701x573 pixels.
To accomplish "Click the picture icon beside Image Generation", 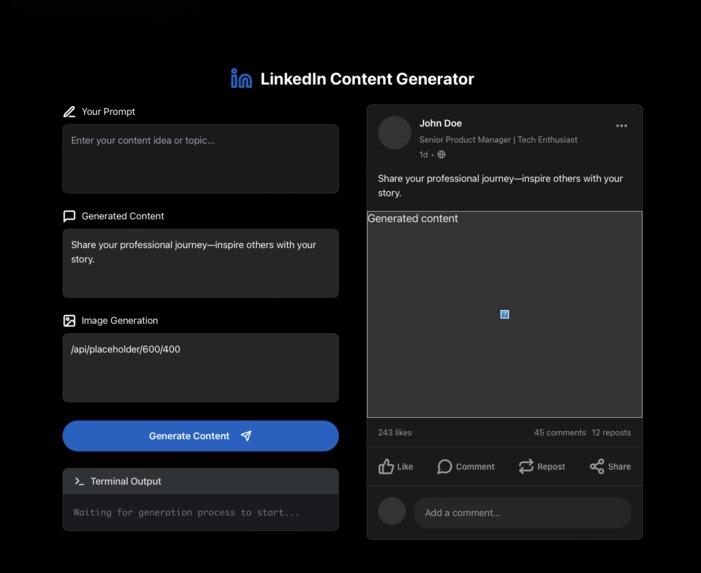I will click(69, 320).
